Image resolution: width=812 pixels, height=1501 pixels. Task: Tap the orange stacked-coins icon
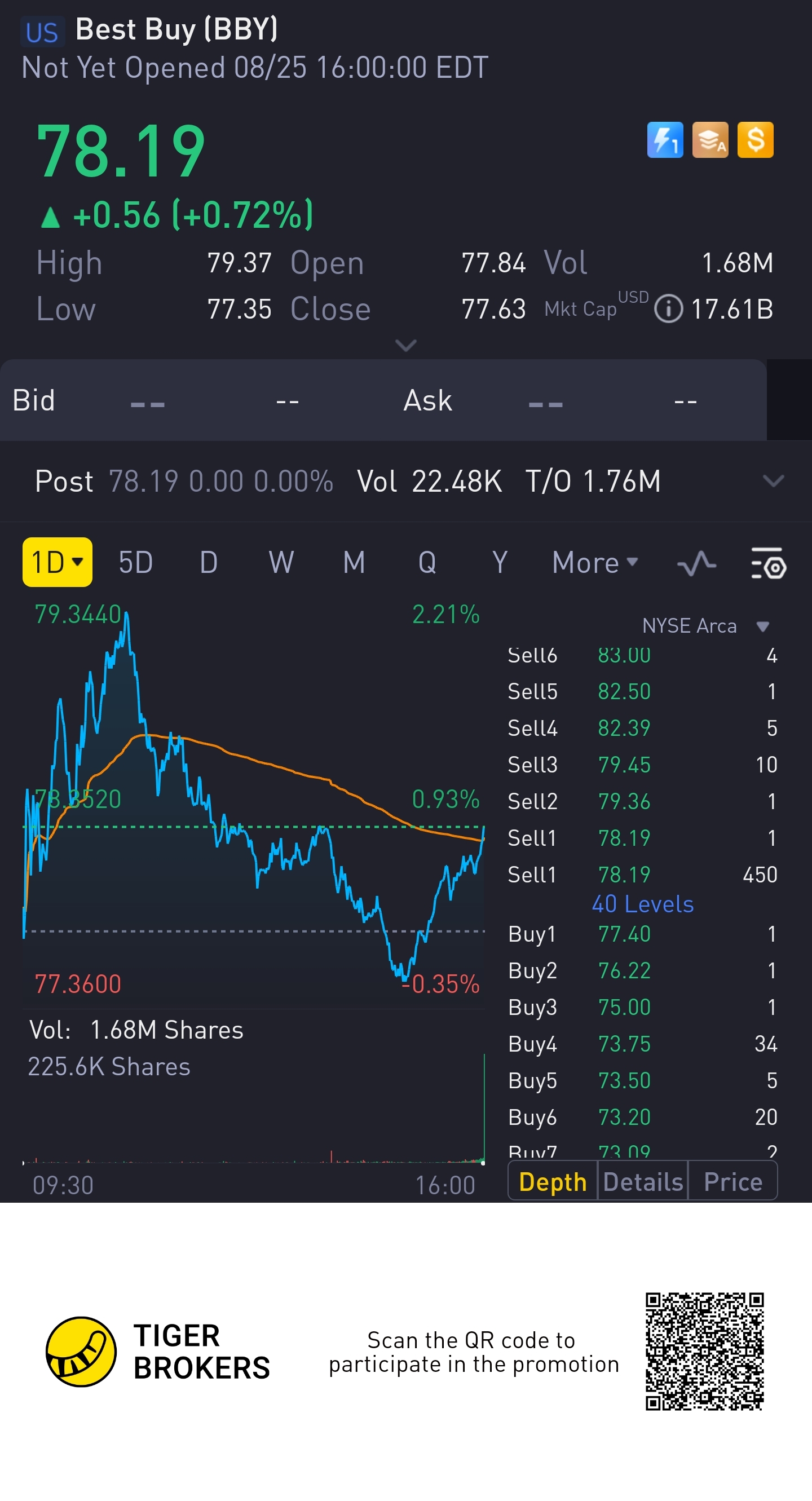pyautogui.click(x=710, y=140)
